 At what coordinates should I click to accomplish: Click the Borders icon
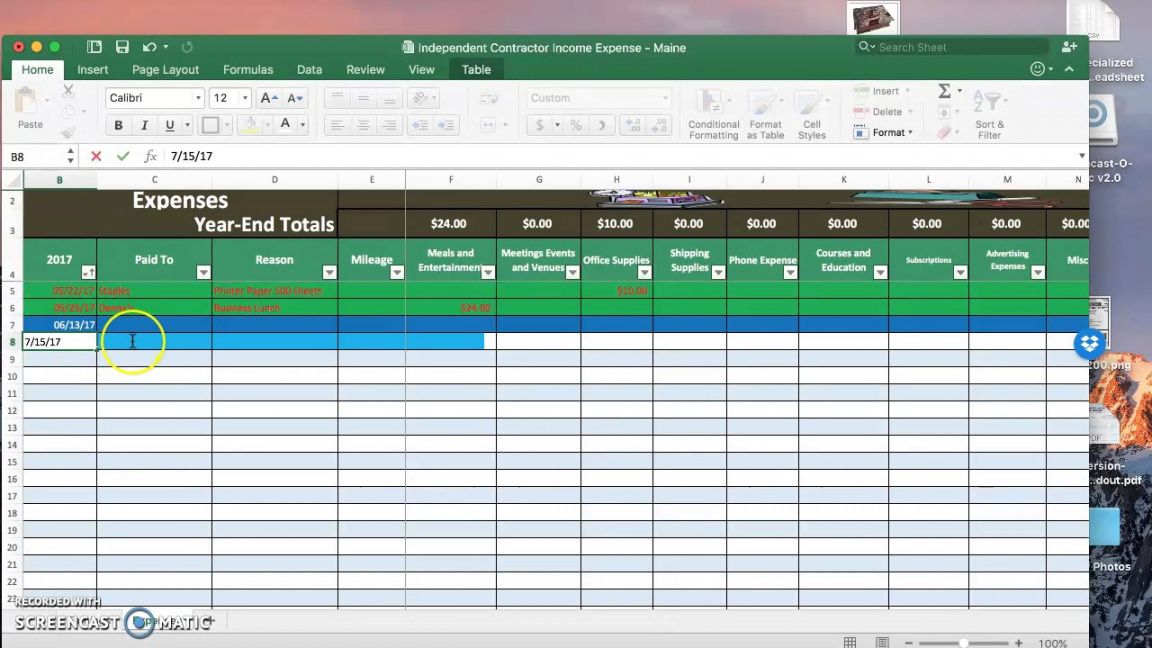(210, 125)
